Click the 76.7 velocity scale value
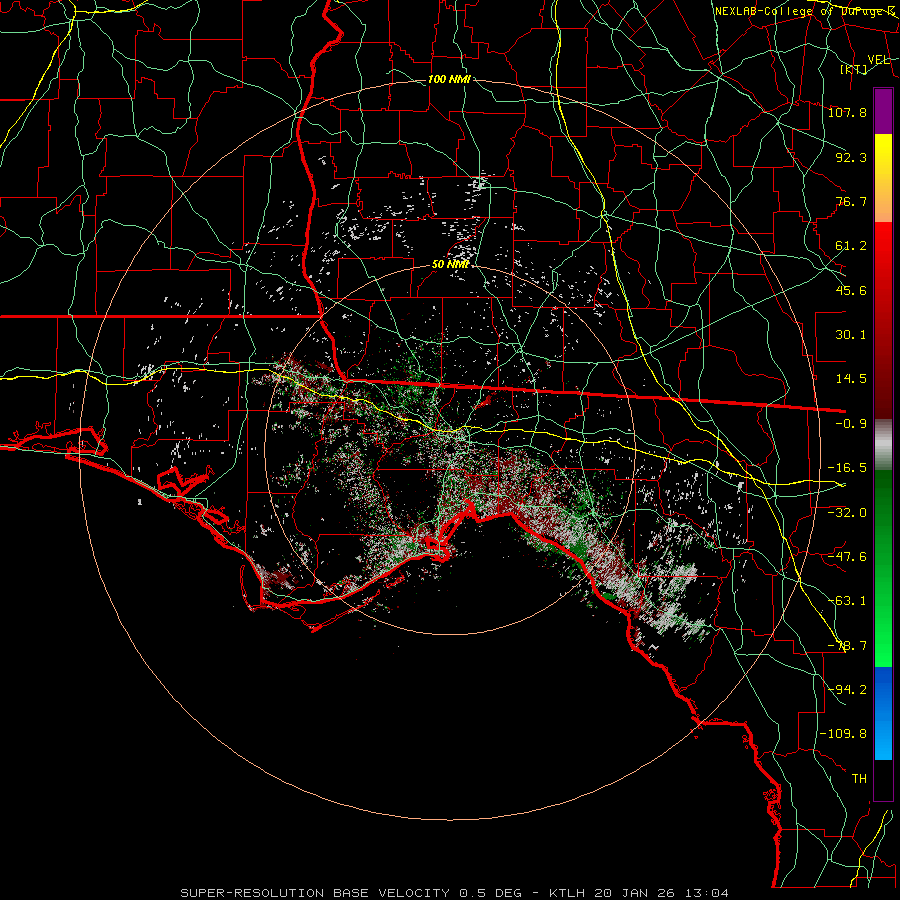This screenshot has height=900, width=900. click(851, 201)
